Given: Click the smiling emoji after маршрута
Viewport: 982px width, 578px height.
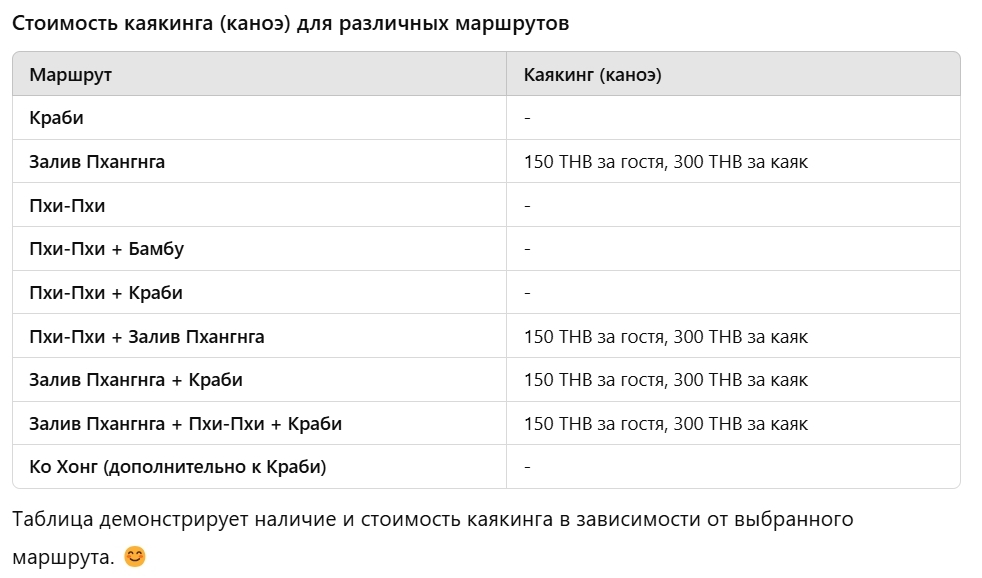Looking at the screenshot, I should [x=135, y=556].
